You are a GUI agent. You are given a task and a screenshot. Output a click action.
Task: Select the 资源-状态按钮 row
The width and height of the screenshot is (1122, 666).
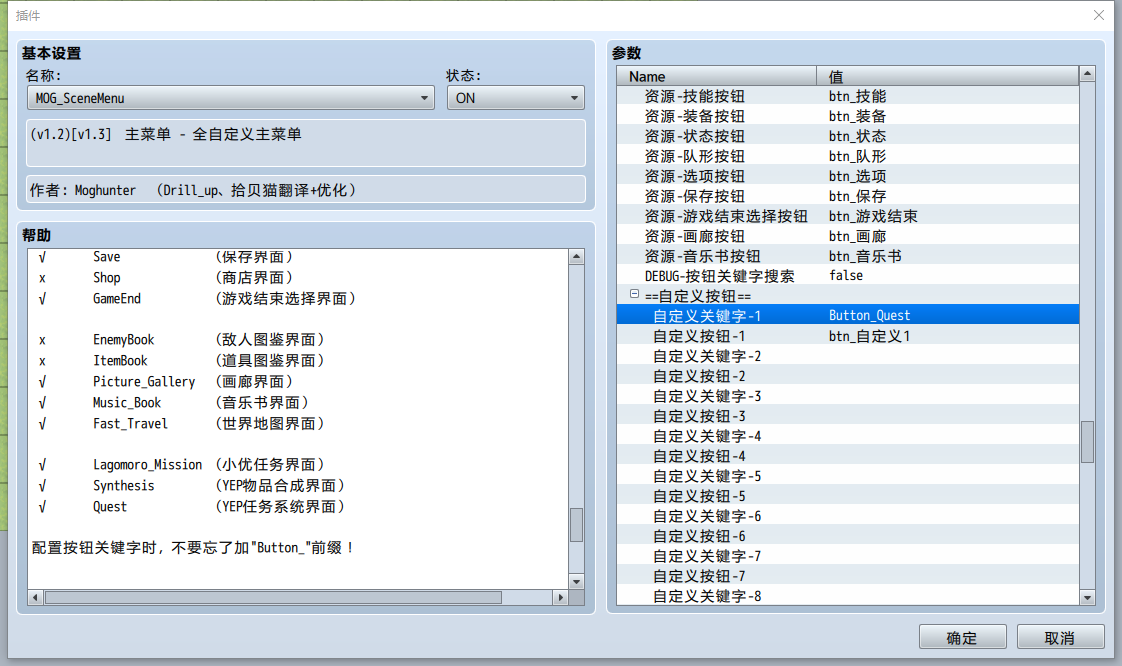pyautogui.click(x=848, y=136)
